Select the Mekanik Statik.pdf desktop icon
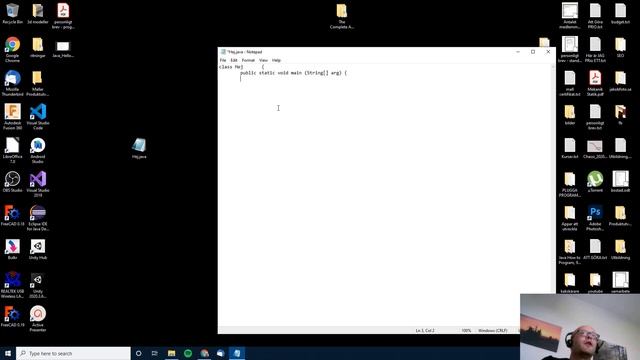This screenshot has height=360, width=640. click(x=595, y=83)
